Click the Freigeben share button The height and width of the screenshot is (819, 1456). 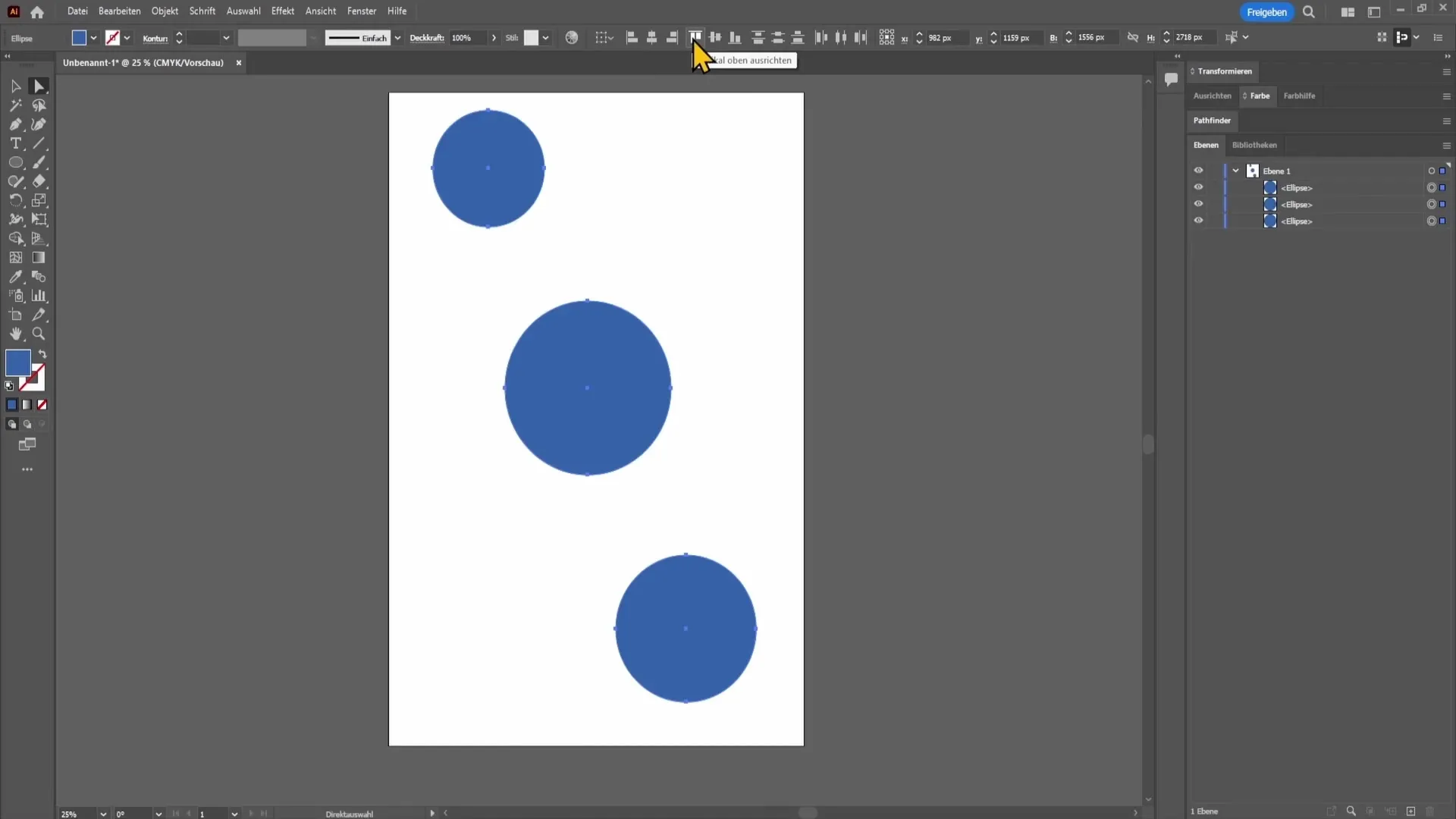click(x=1266, y=12)
